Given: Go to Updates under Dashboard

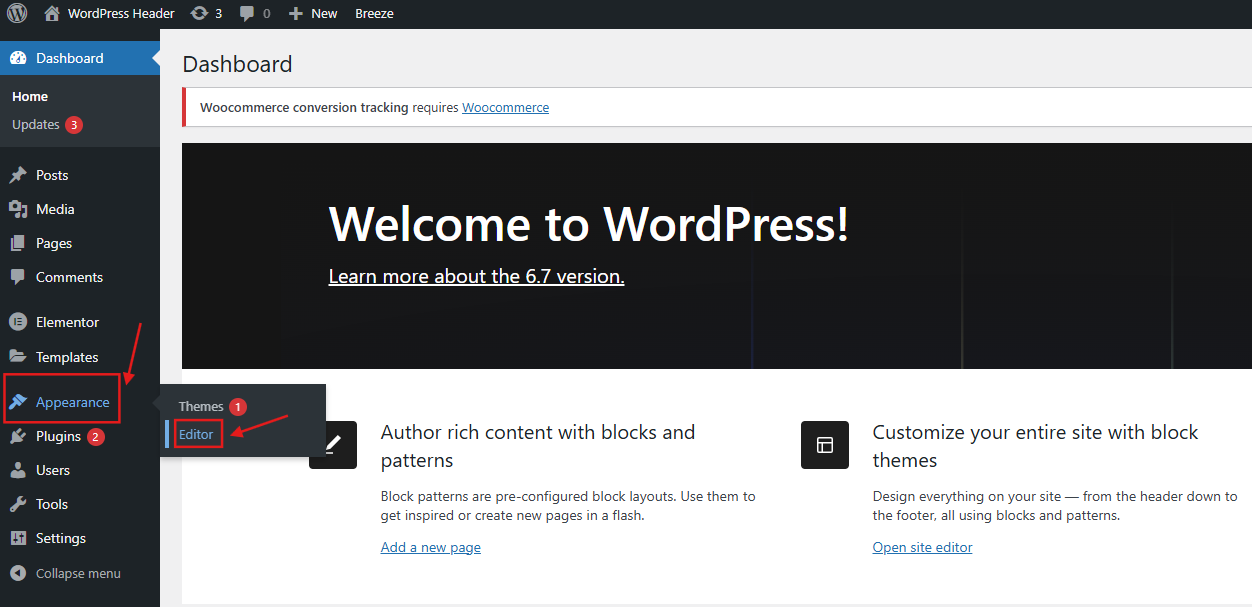Looking at the screenshot, I should pos(36,125).
